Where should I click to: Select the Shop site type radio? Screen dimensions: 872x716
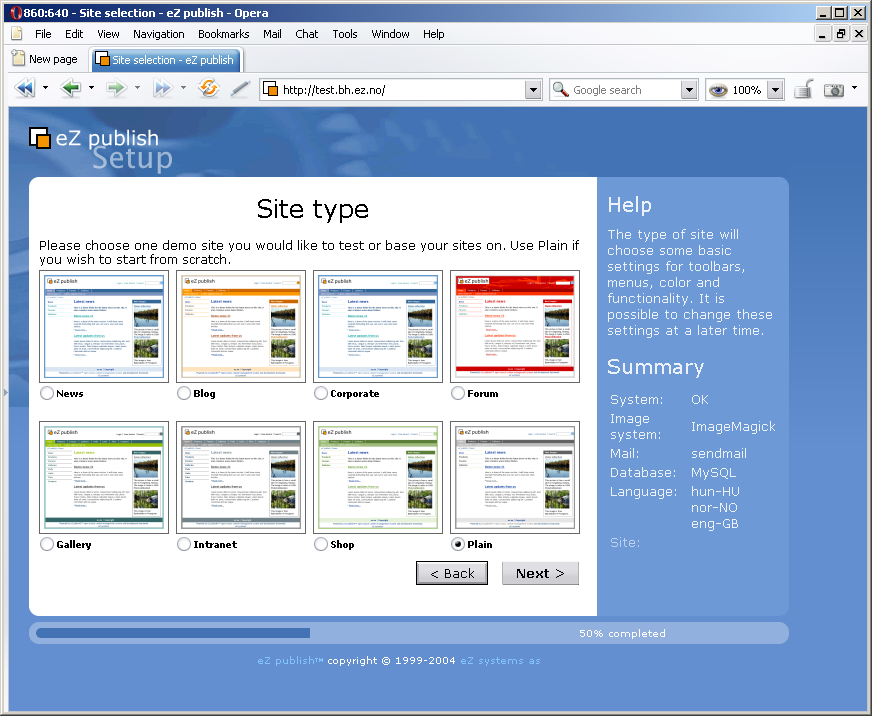321,544
